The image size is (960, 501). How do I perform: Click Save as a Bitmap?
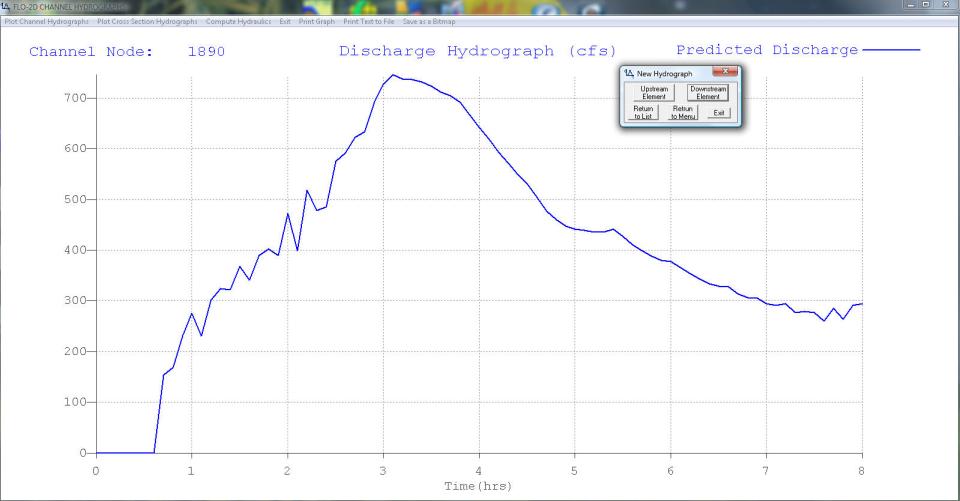coord(431,21)
